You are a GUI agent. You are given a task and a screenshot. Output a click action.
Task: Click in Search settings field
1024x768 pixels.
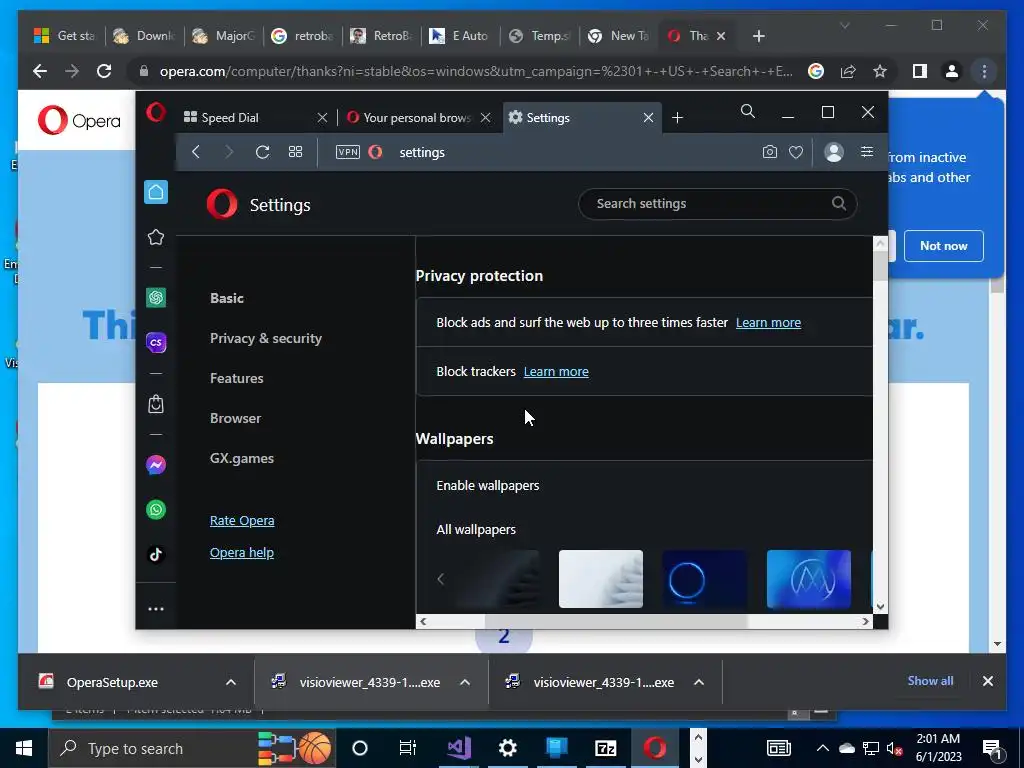click(x=717, y=204)
